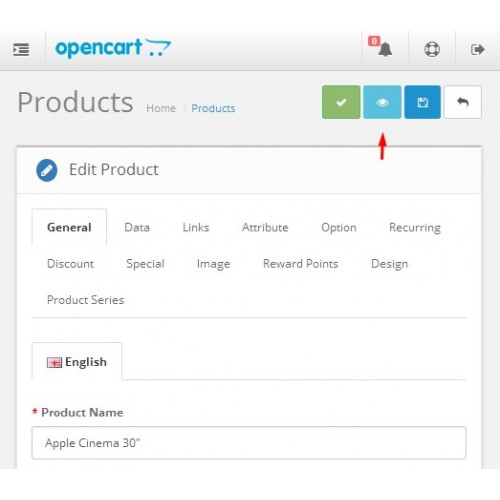The image size is (500, 500).
Task: Switch to the Data tab
Action: click(137, 227)
